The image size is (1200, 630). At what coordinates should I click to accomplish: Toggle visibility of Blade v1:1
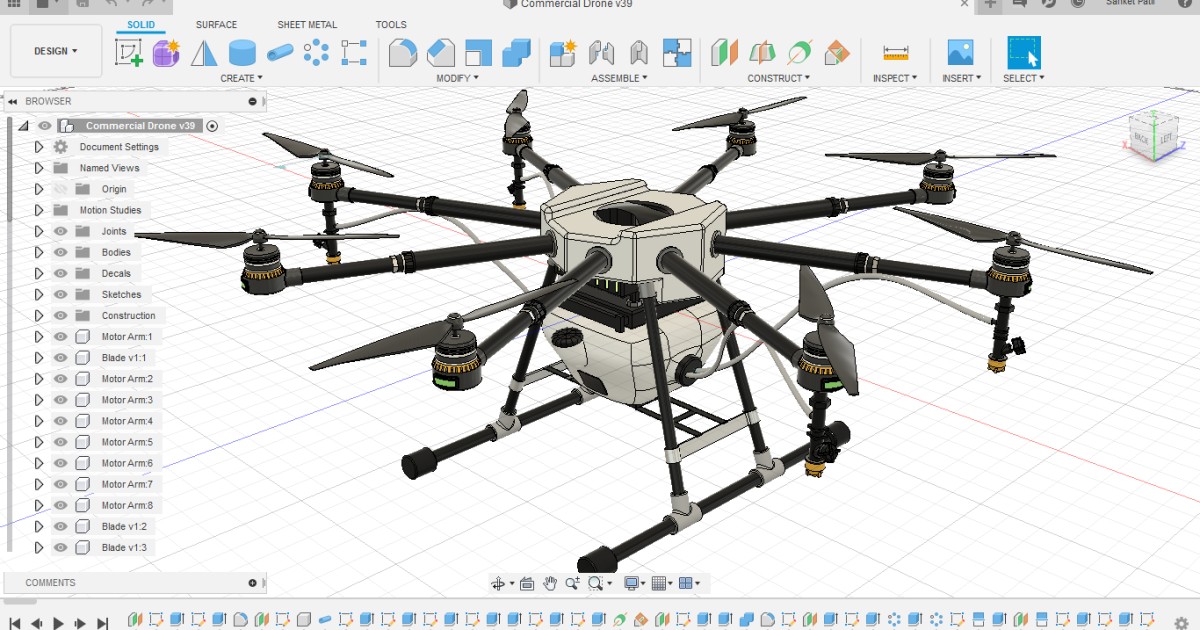(x=62, y=357)
